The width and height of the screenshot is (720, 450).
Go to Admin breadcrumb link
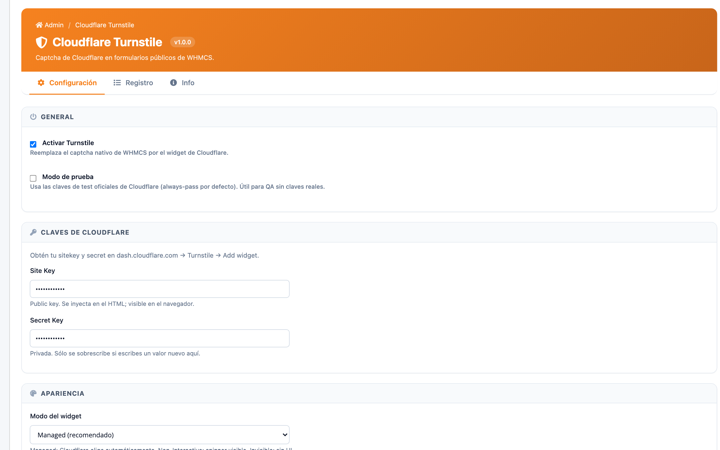50,25
